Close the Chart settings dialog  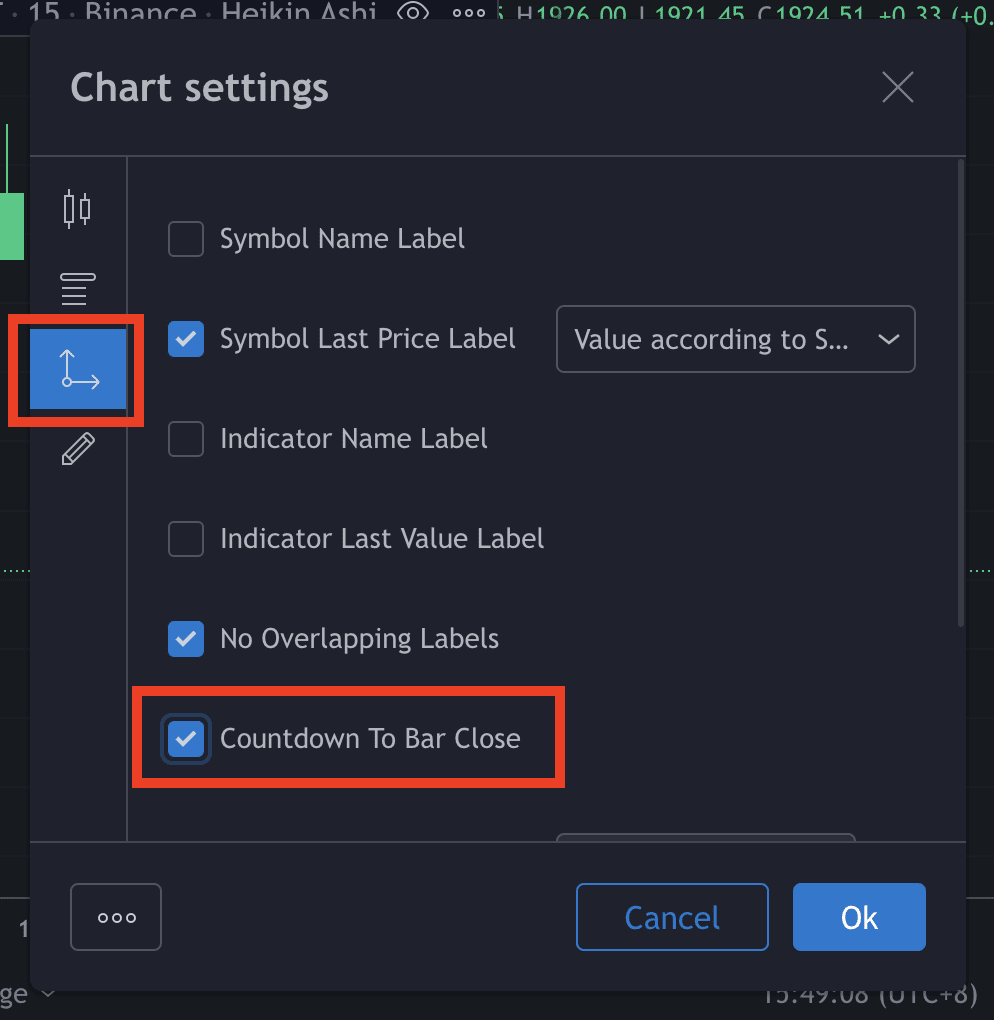[898, 87]
